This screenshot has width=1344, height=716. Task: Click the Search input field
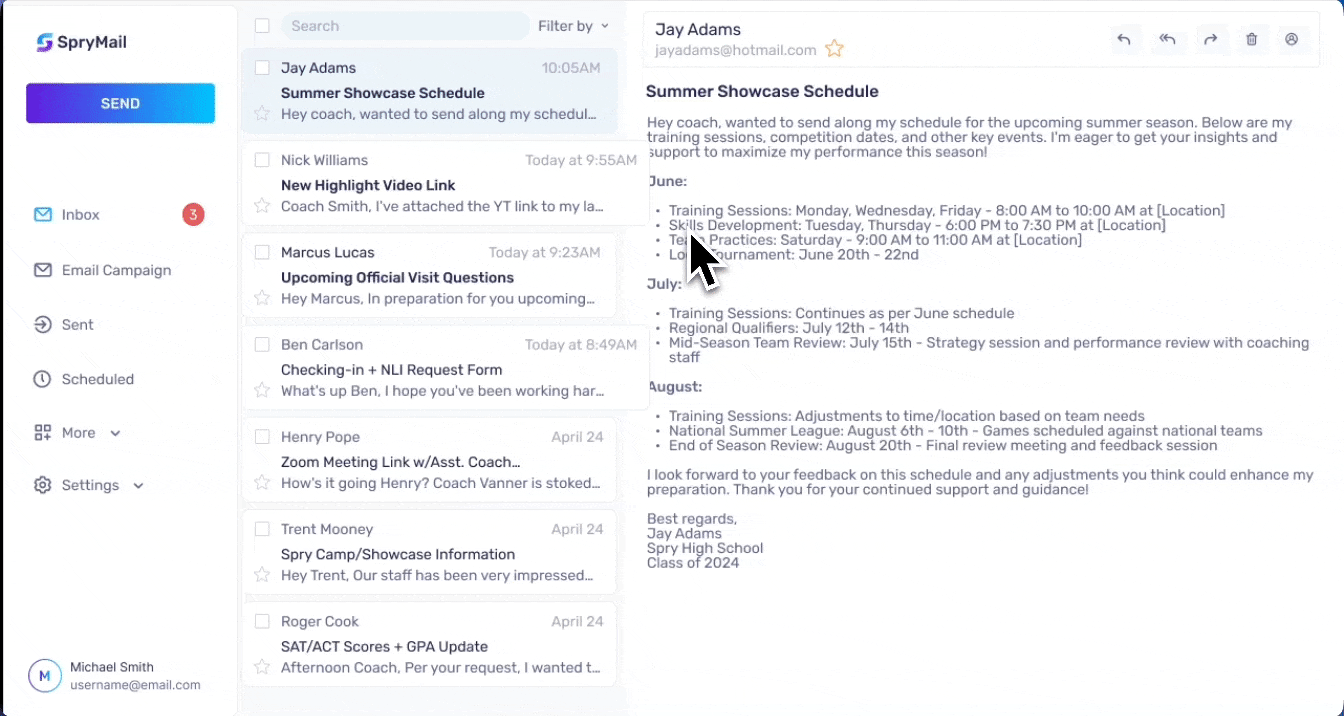tap(405, 26)
